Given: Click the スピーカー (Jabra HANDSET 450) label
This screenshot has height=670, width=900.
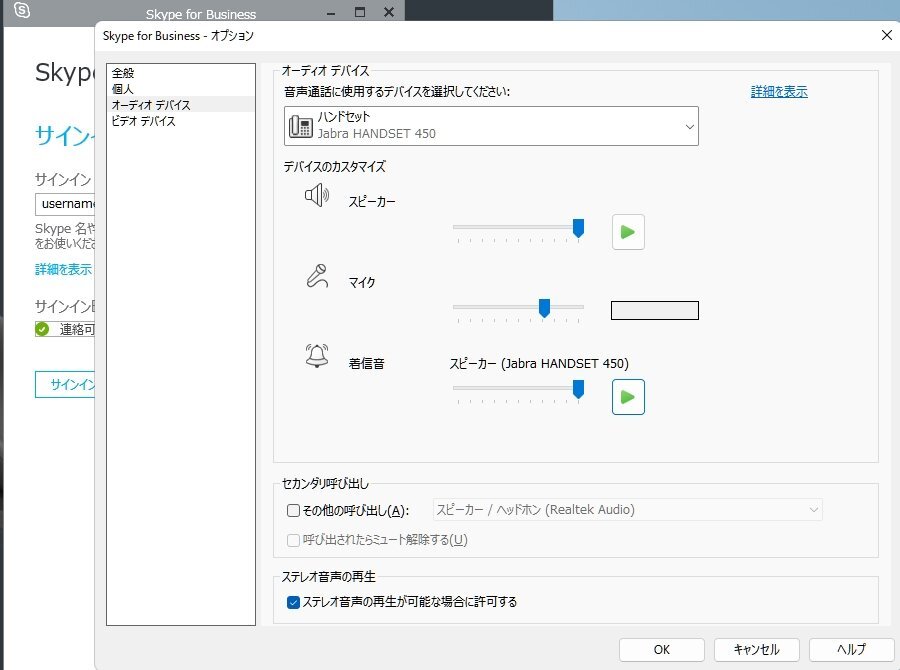Looking at the screenshot, I should (x=539, y=363).
